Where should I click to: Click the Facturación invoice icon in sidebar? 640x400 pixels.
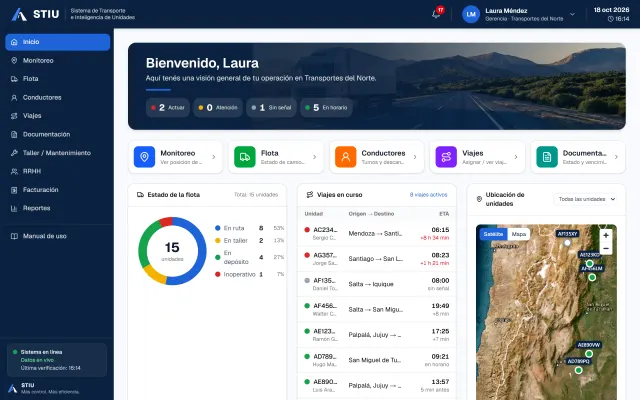click(14, 190)
